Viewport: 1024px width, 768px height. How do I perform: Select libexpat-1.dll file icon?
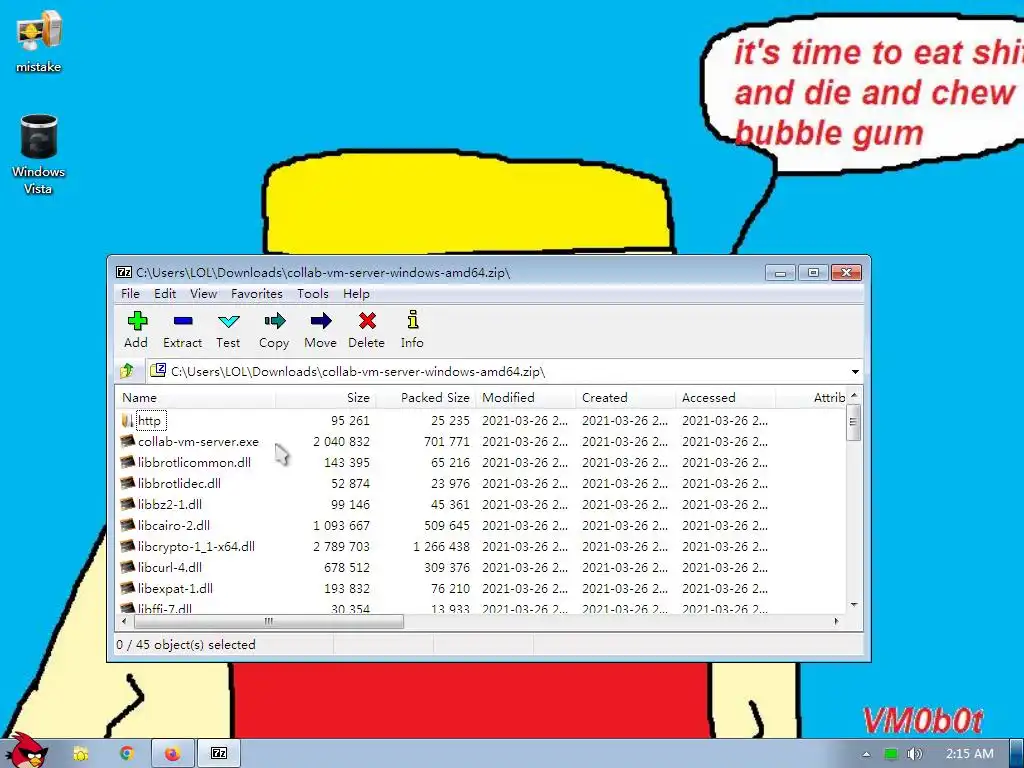[x=127, y=588]
